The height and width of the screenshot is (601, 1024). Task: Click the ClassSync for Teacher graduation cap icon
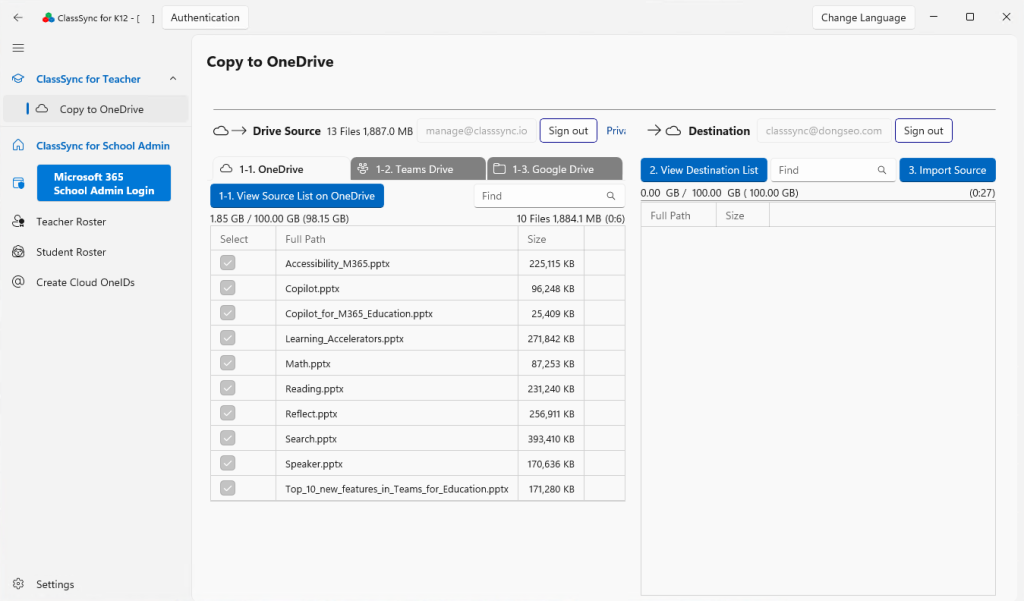click(18, 79)
